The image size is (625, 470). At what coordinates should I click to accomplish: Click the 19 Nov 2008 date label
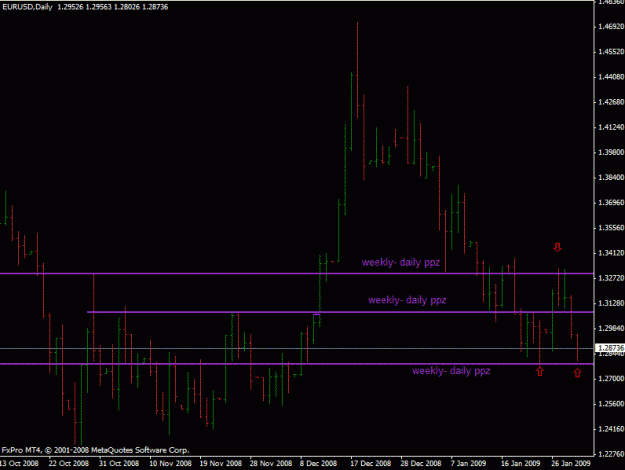220,464
